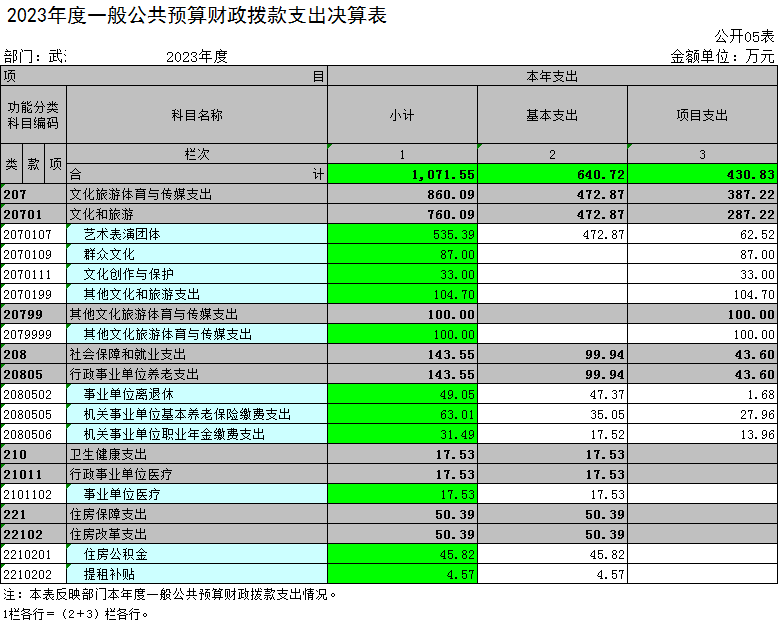Select subtotal value 45.82 in green column
The width and height of the screenshot is (778, 624).
(x=402, y=555)
